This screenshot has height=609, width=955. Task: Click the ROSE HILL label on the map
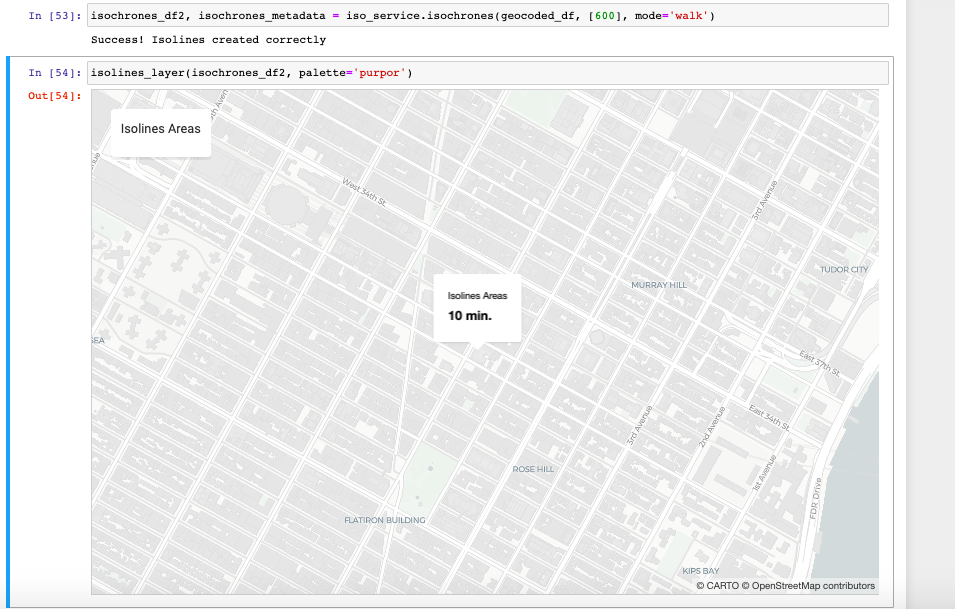[532, 467]
